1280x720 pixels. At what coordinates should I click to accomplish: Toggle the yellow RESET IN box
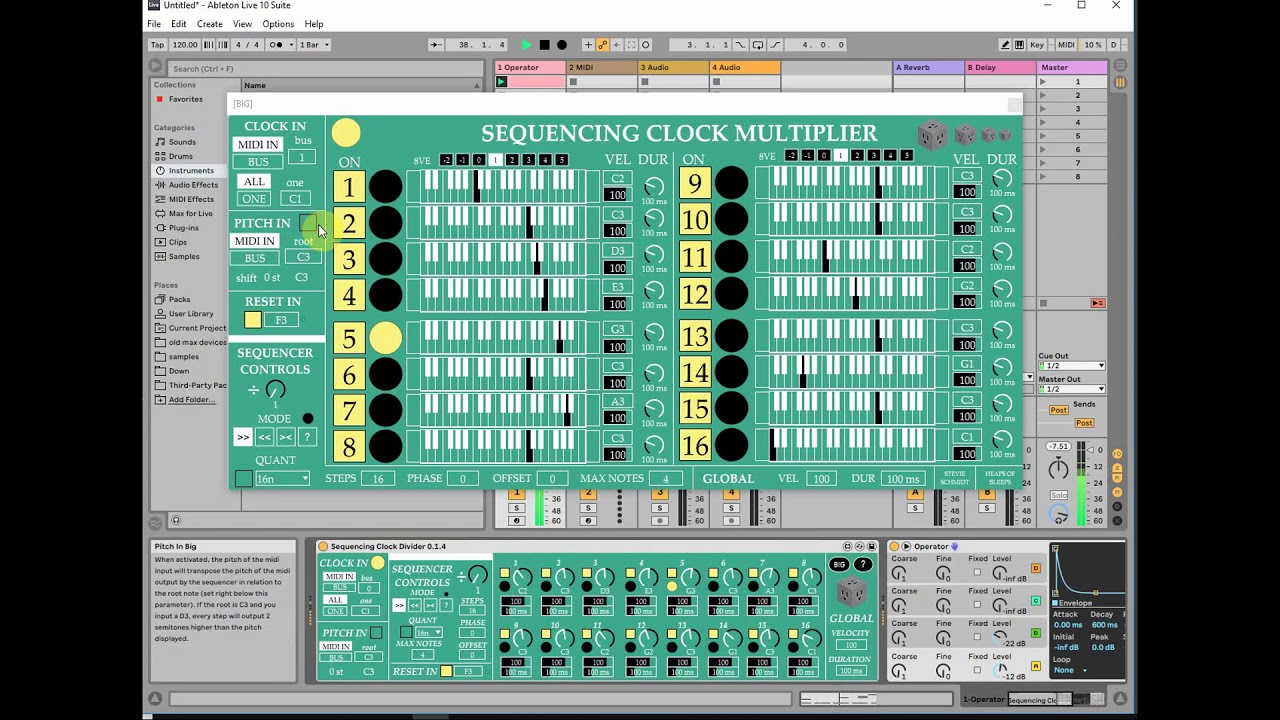point(253,320)
